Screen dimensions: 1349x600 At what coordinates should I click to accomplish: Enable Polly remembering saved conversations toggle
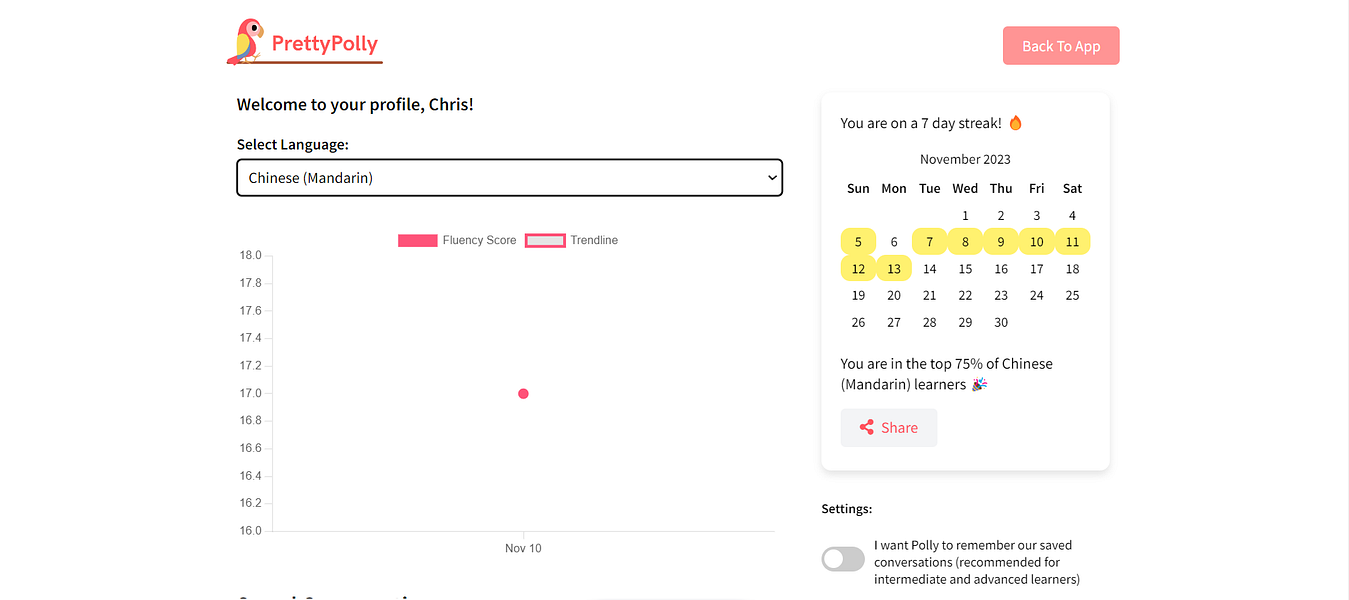click(x=843, y=559)
